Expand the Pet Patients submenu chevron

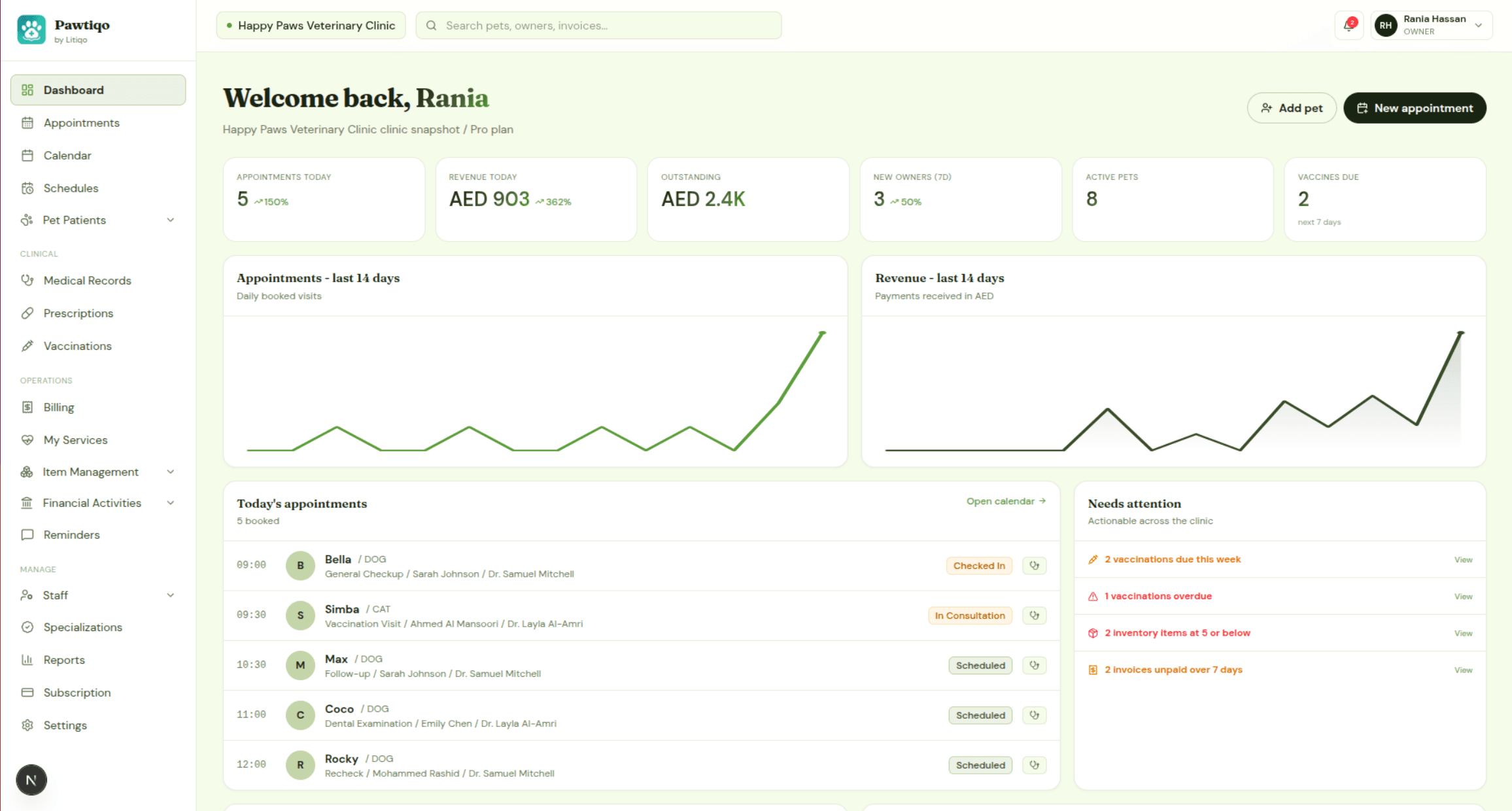click(x=170, y=220)
